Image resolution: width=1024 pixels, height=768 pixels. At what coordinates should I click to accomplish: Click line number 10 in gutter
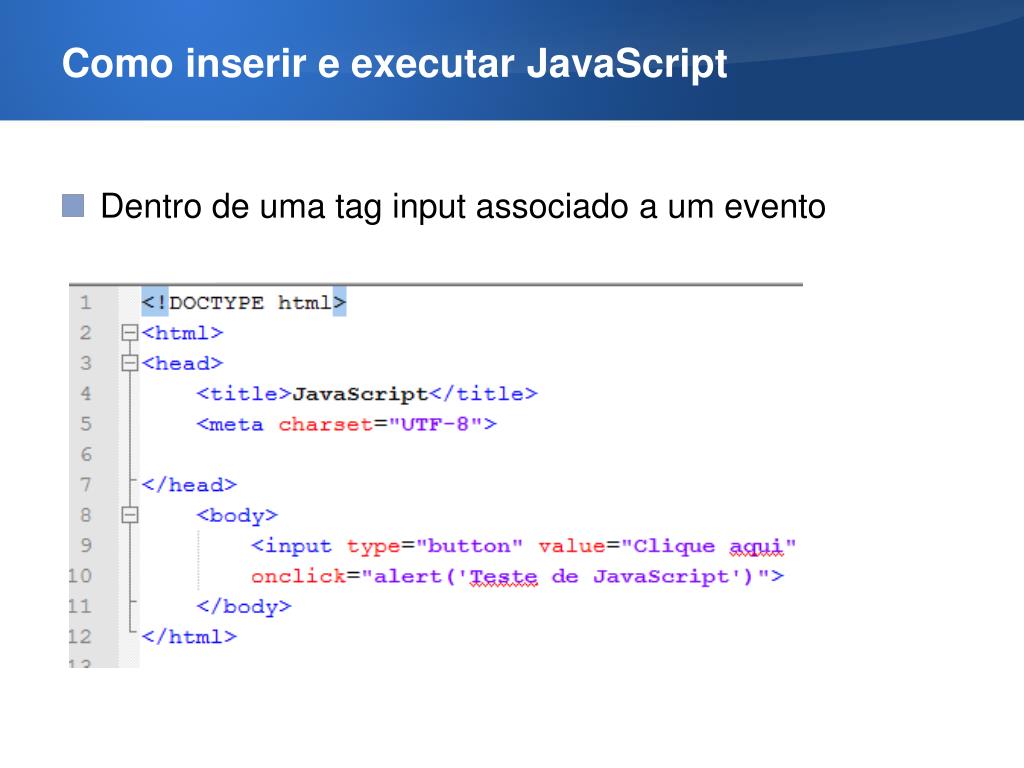80,576
